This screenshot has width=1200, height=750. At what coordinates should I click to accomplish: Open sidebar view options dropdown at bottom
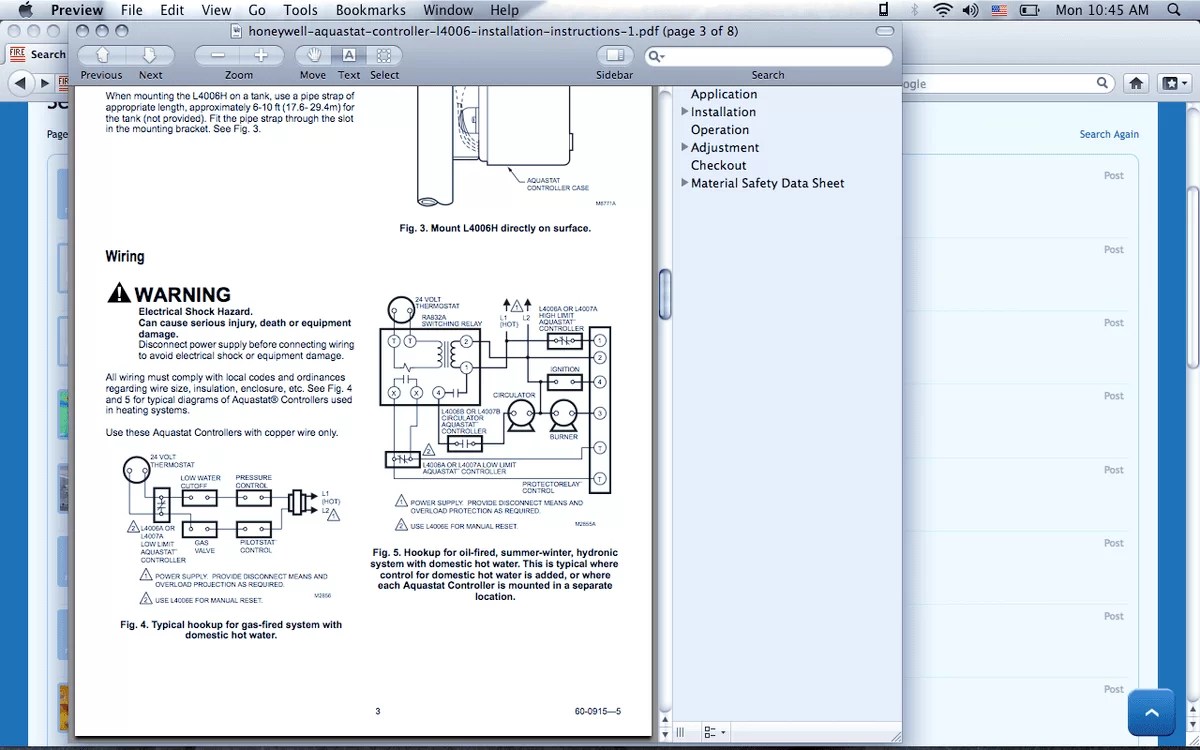(x=714, y=733)
